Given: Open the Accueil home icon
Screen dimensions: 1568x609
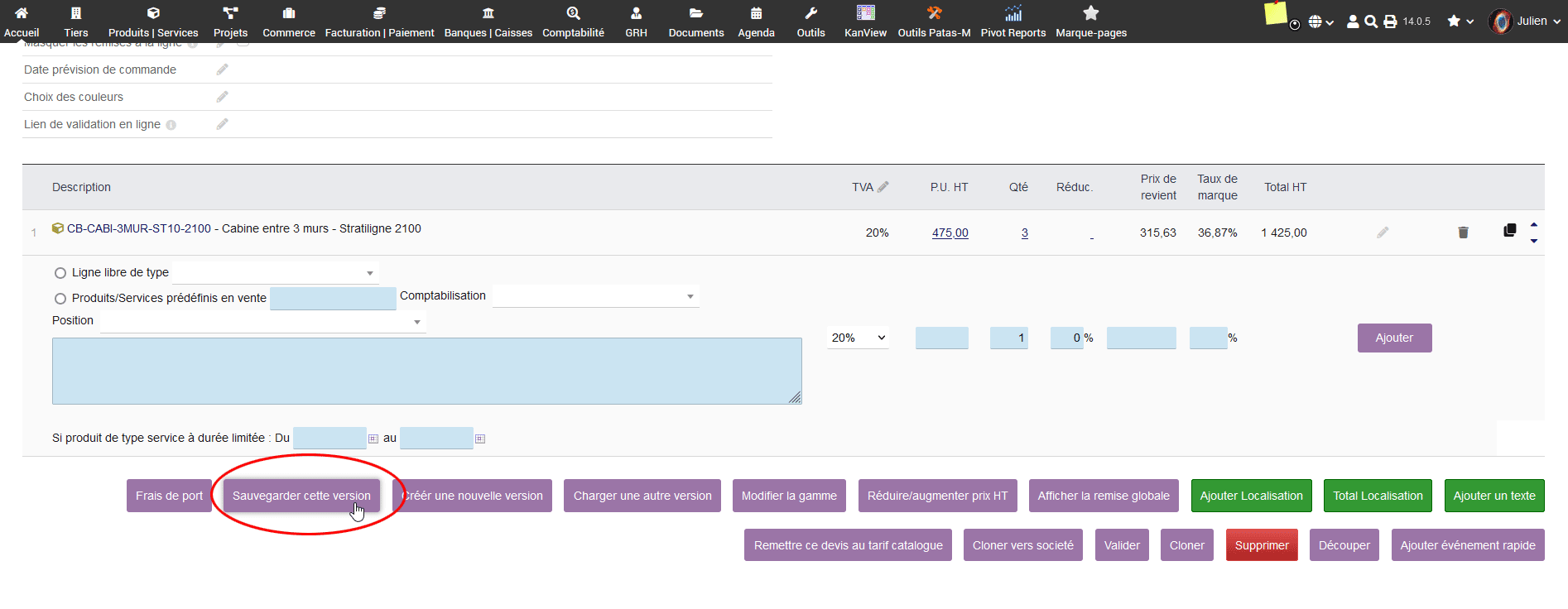Looking at the screenshot, I should pos(22,13).
